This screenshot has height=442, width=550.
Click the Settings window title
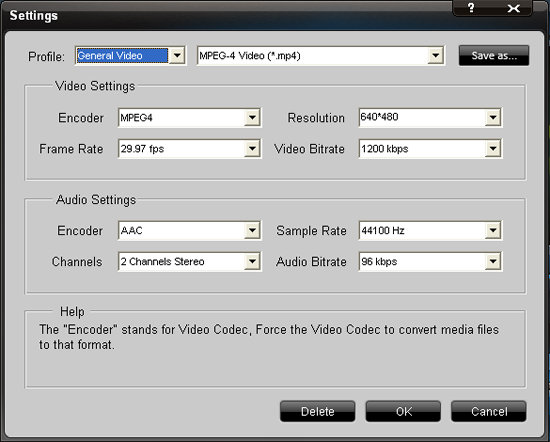34,16
